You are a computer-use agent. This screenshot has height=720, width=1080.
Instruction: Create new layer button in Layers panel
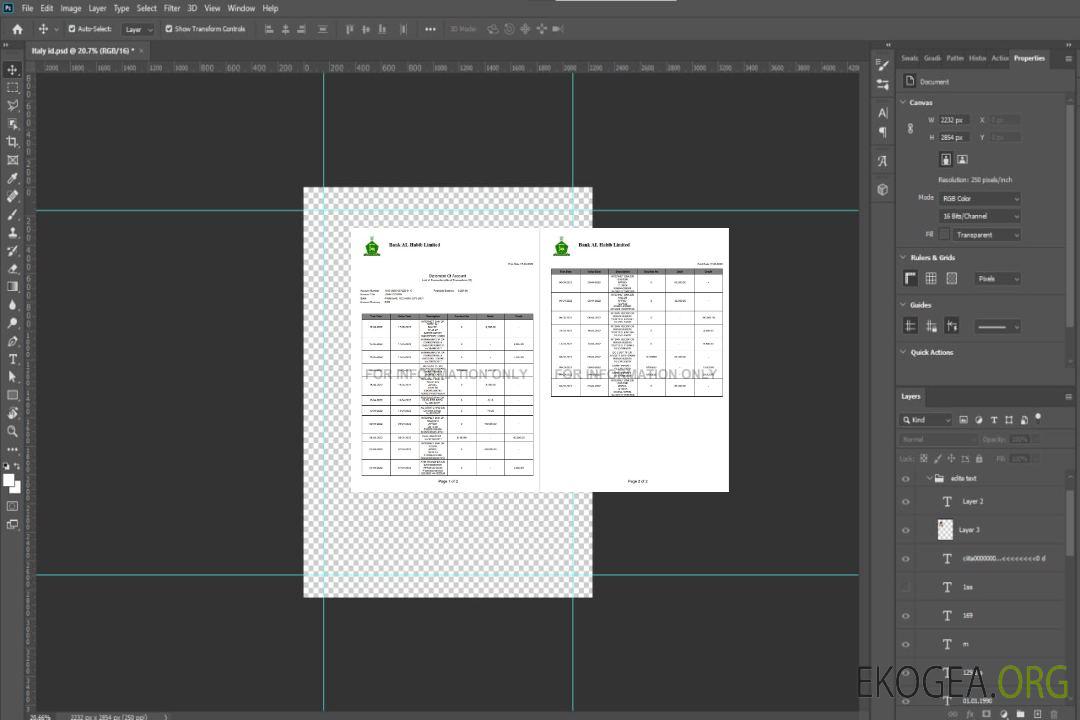click(1037, 714)
